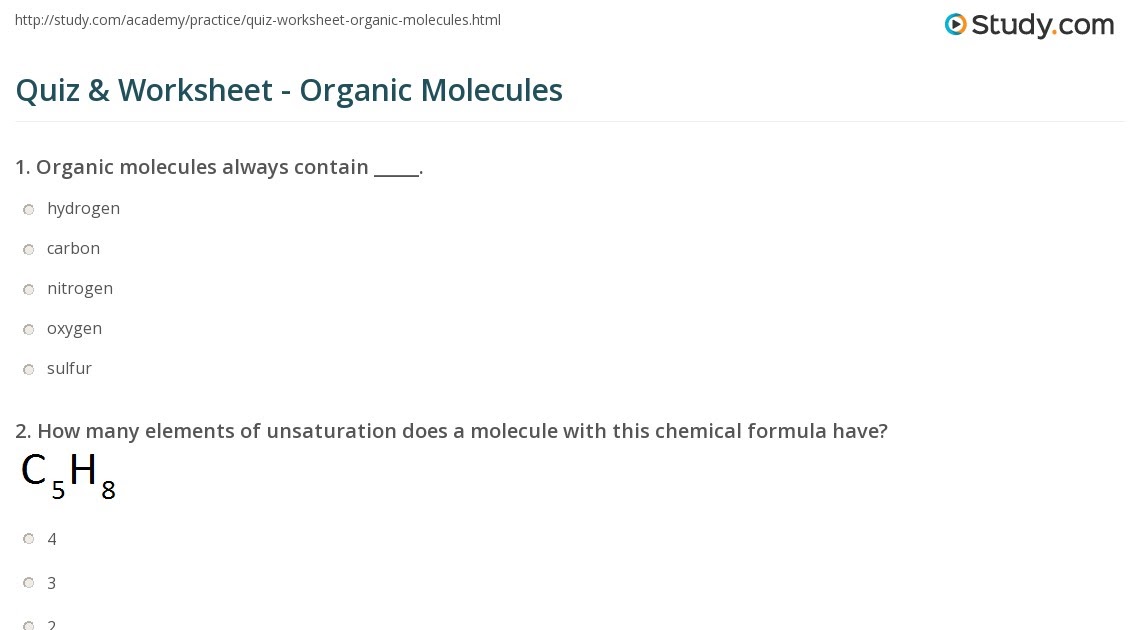Click the carbon answer label
1140x630 pixels.
coord(73,249)
